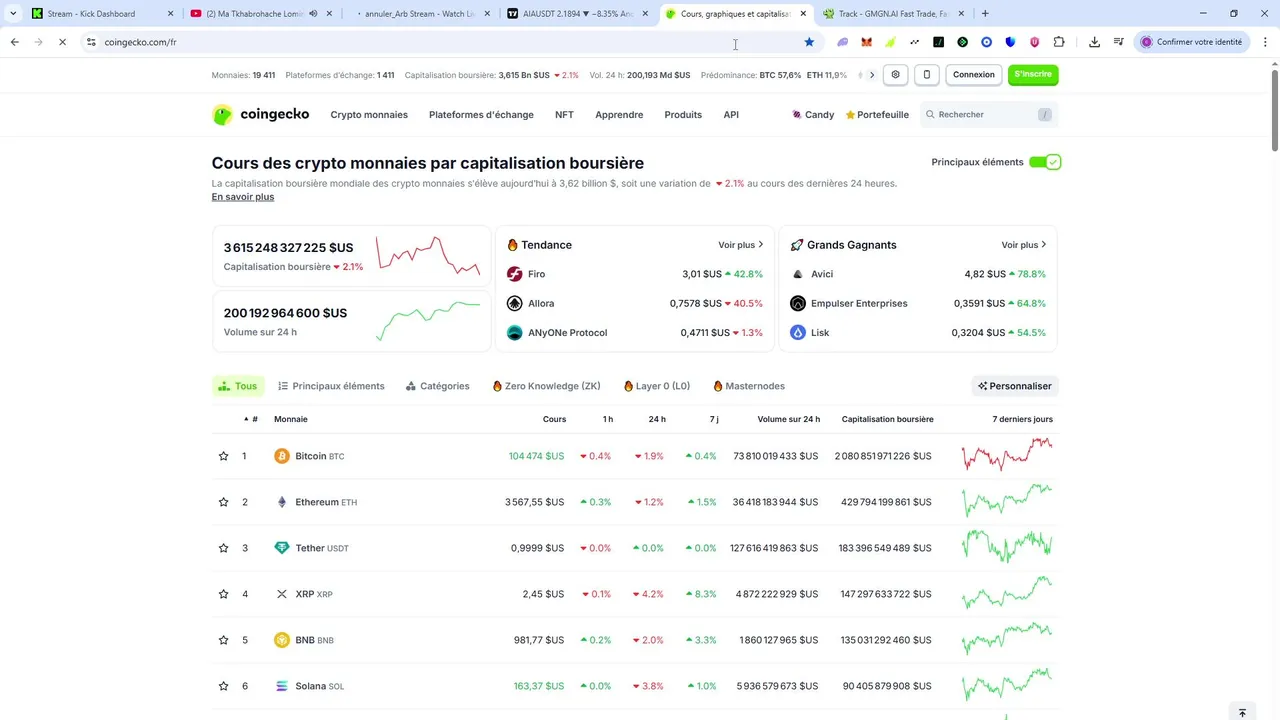This screenshot has height=720, width=1280.
Task: Open the browser side panel icon
Action: (x=1118, y=42)
